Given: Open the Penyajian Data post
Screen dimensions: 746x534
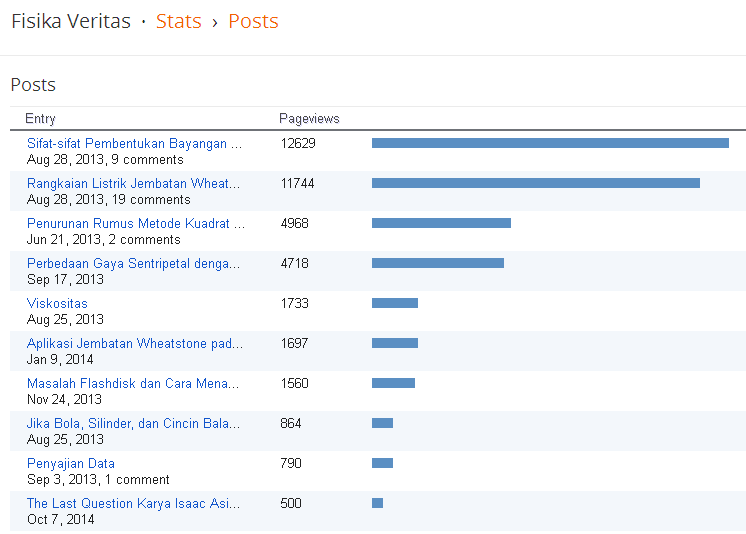Looking at the screenshot, I should [71, 463].
